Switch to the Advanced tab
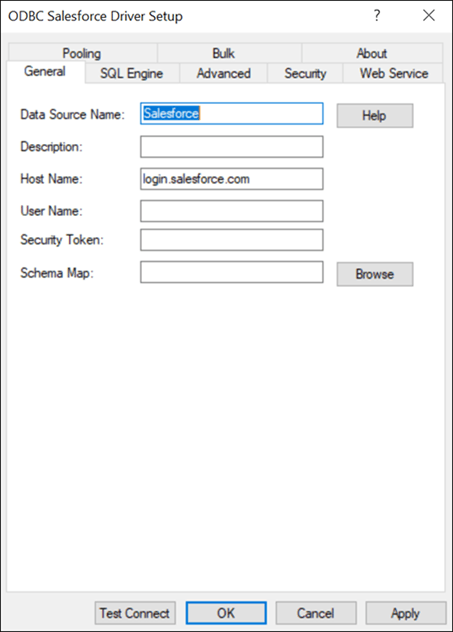The height and width of the screenshot is (632, 453). [224, 73]
